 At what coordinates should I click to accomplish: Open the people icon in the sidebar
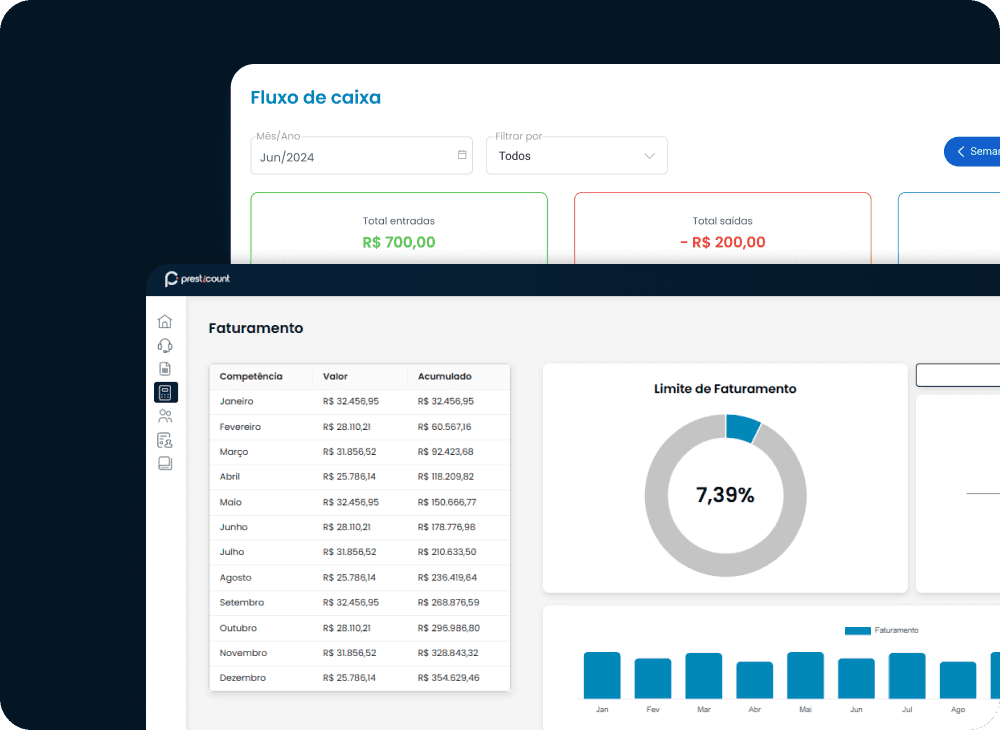165,416
